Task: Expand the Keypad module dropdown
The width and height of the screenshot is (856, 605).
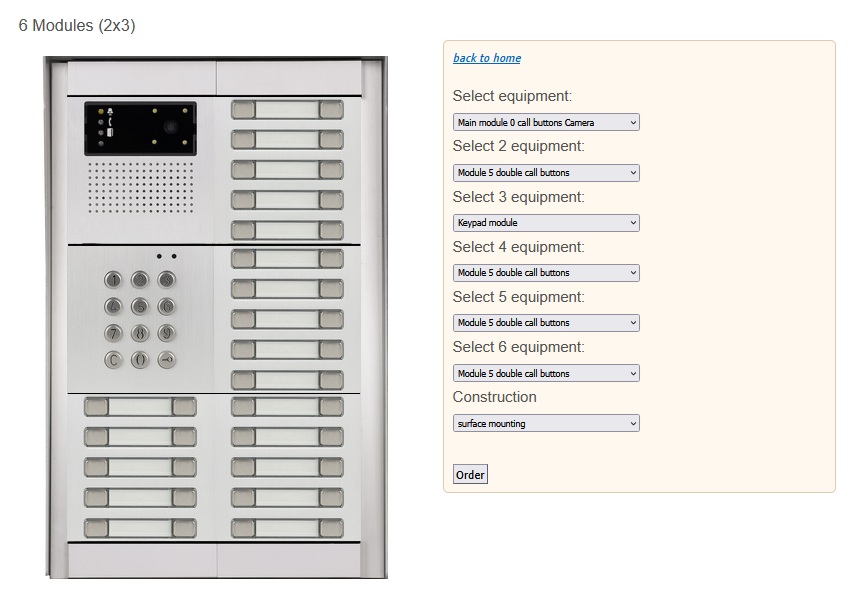Action: click(545, 223)
